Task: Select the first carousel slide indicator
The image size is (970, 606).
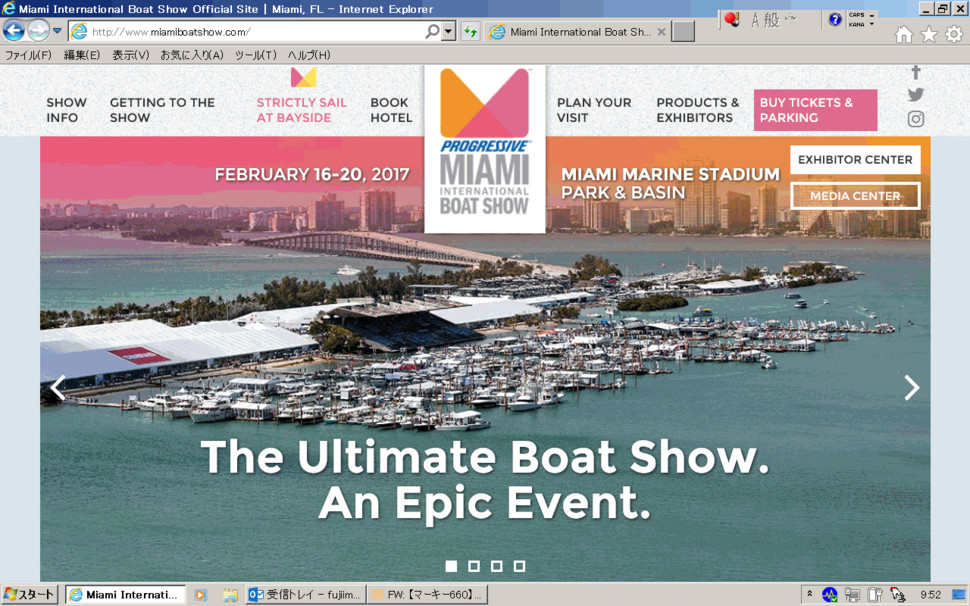Action: (x=451, y=566)
